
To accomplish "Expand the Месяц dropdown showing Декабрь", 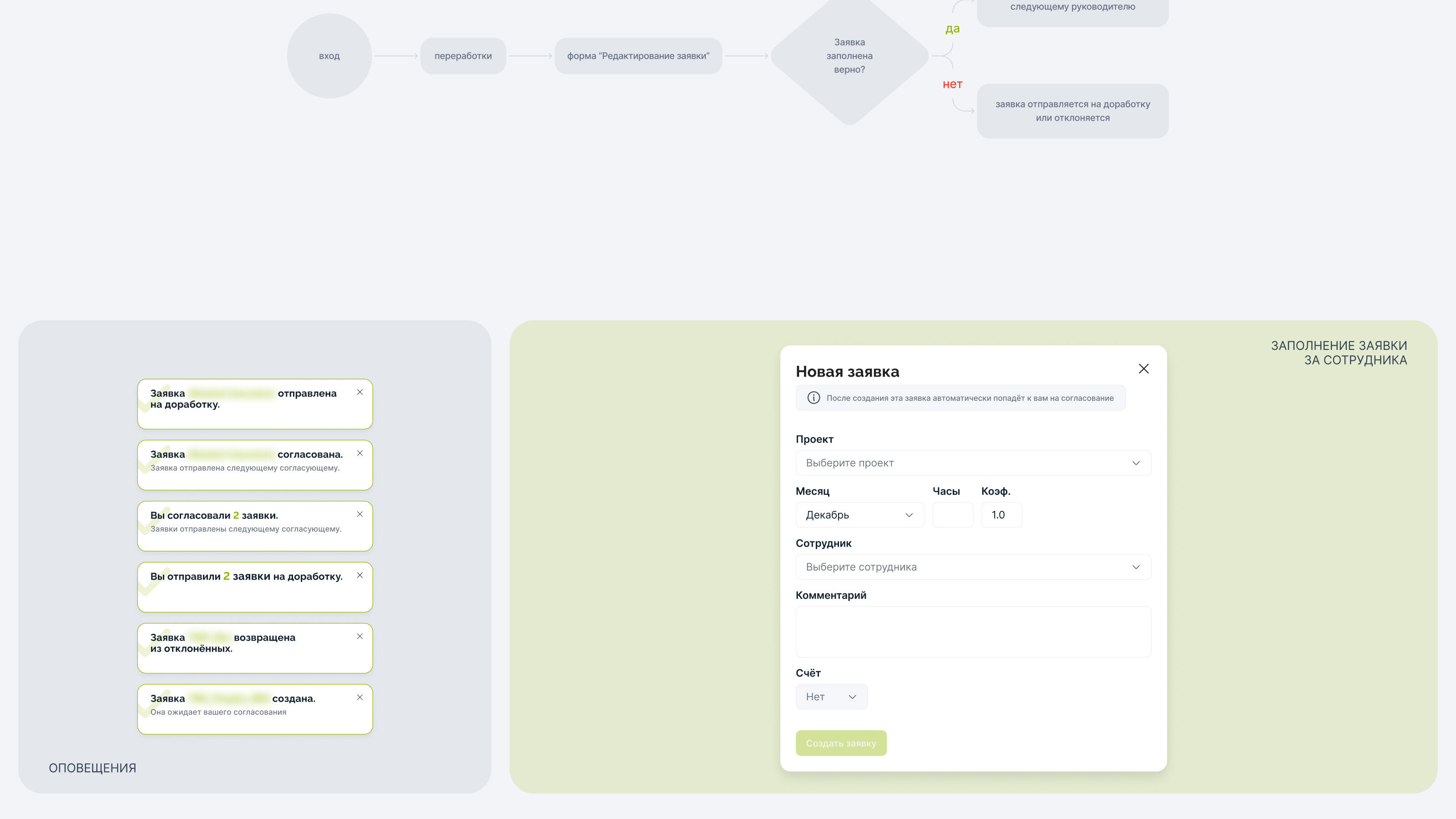I will click(x=859, y=515).
